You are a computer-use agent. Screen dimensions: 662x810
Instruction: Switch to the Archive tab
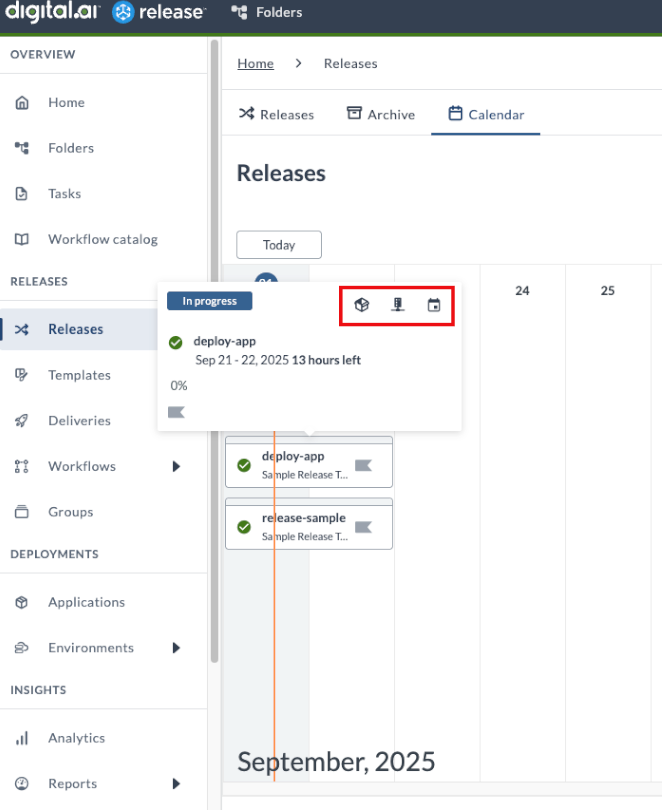[380, 115]
